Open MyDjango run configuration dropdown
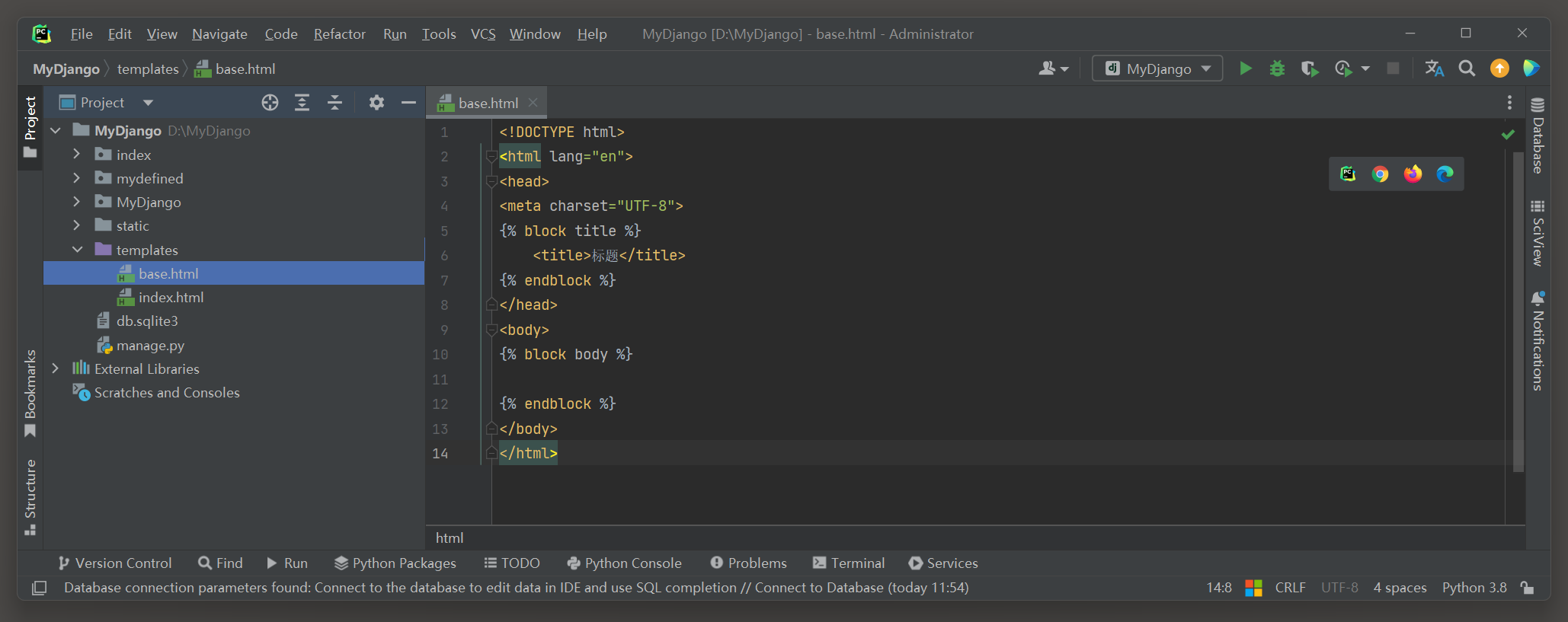 click(x=1157, y=69)
